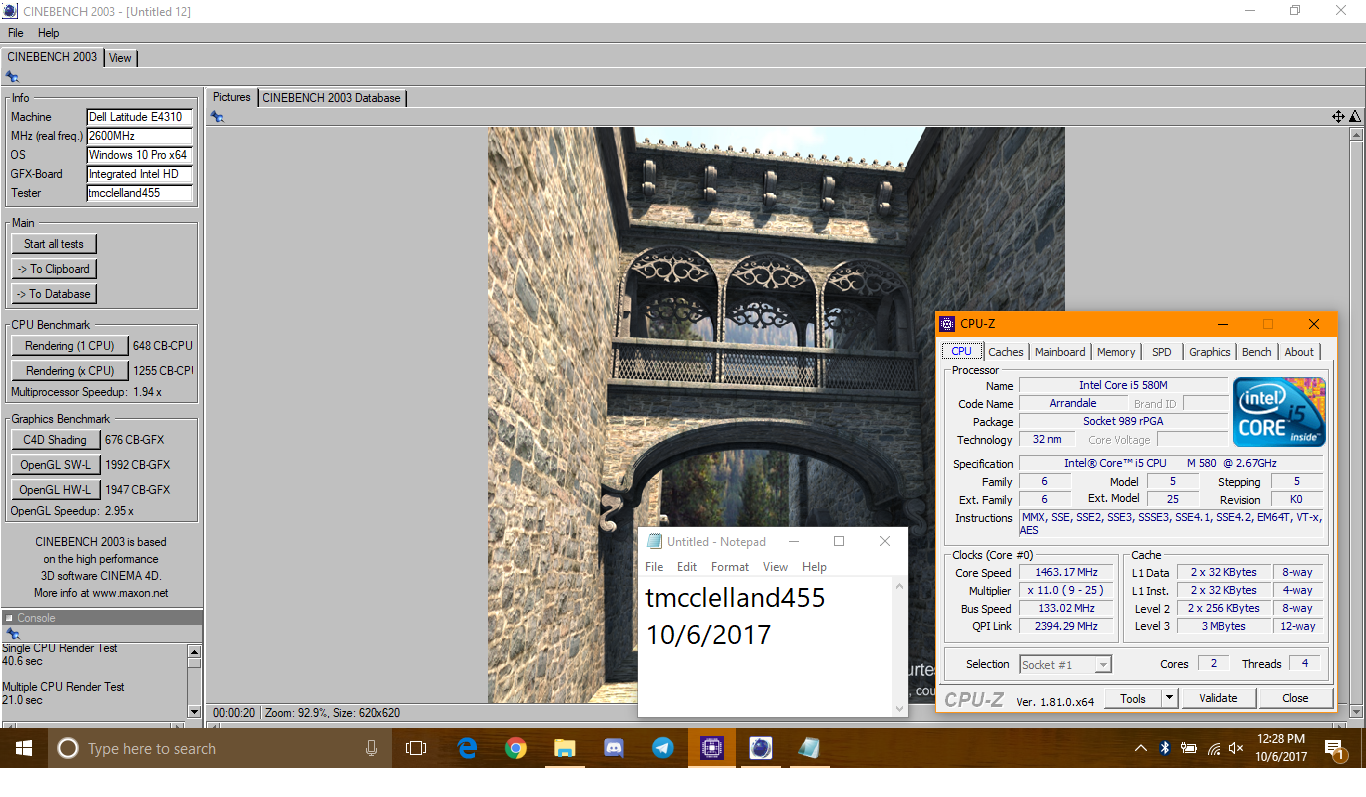Screen dimensions: 1366x797
Task: Click the battery tray icon
Action: [x=1189, y=748]
